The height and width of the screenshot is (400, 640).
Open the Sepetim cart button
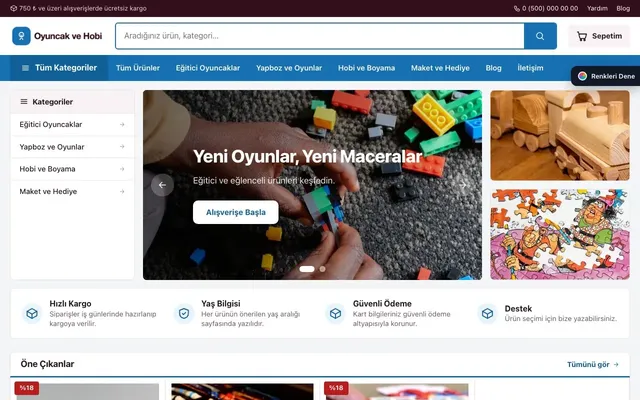(599, 36)
